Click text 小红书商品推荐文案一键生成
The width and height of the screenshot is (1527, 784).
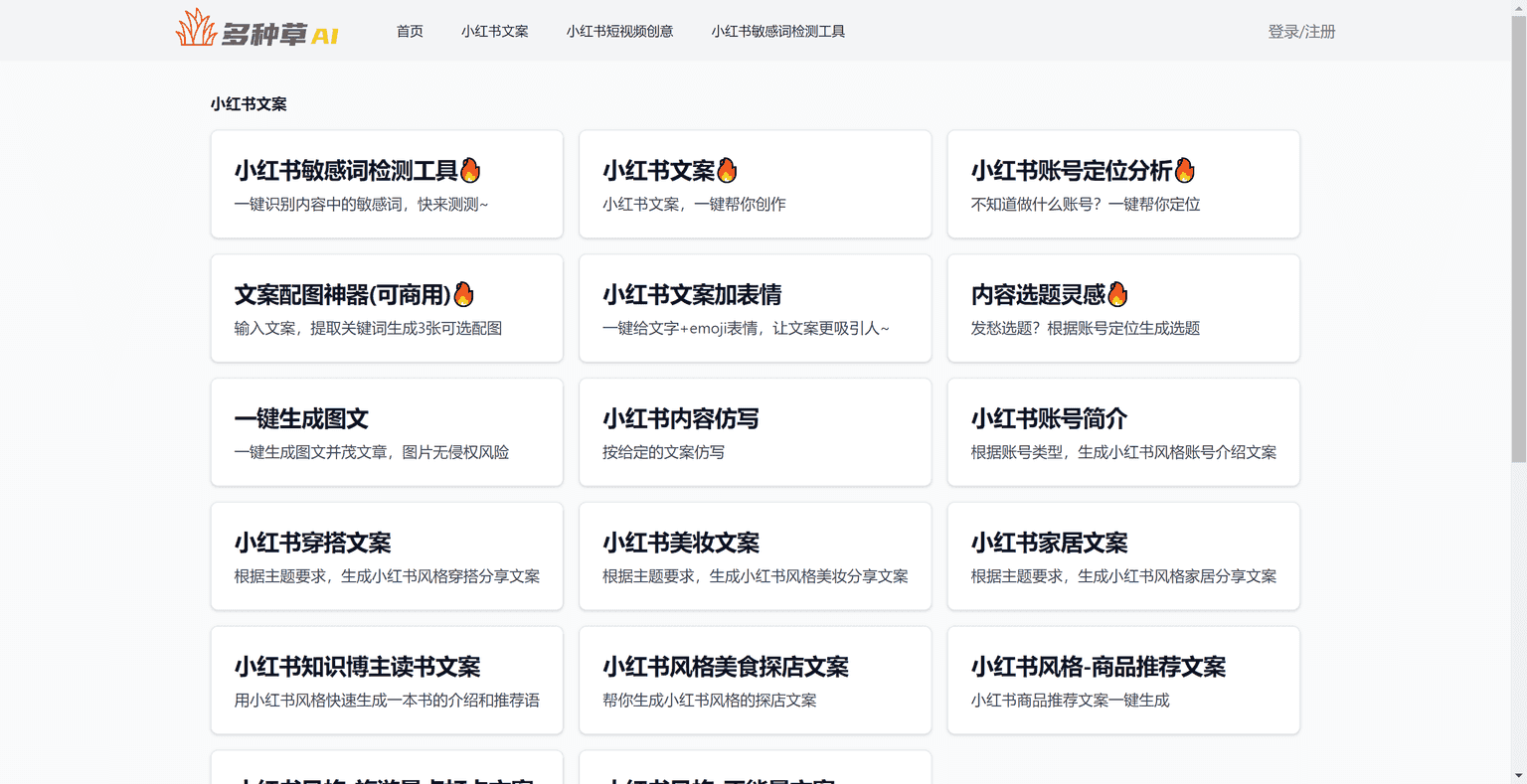(x=1070, y=701)
